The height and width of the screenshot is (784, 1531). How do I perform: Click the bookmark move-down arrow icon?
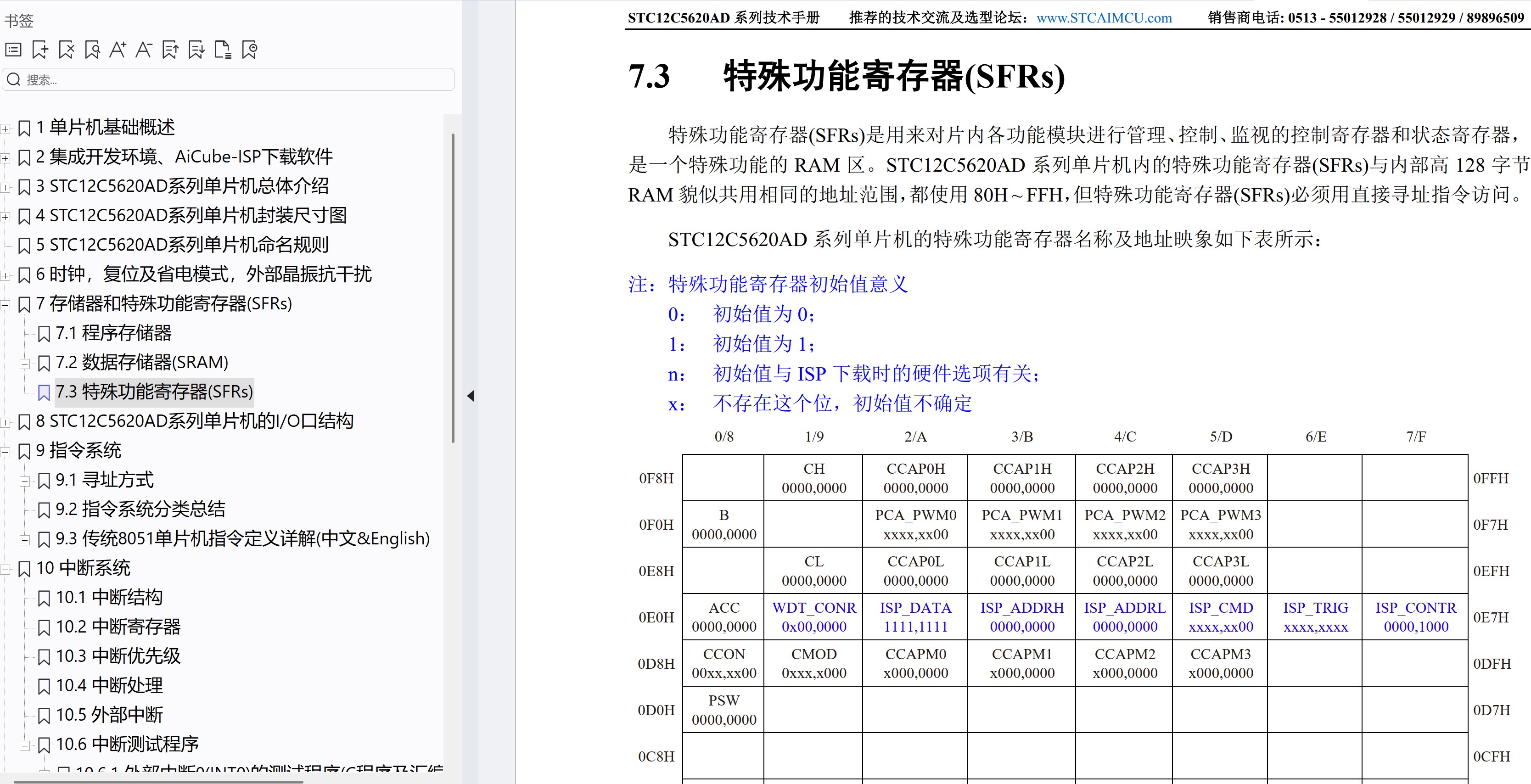pyautogui.click(x=196, y=50)
